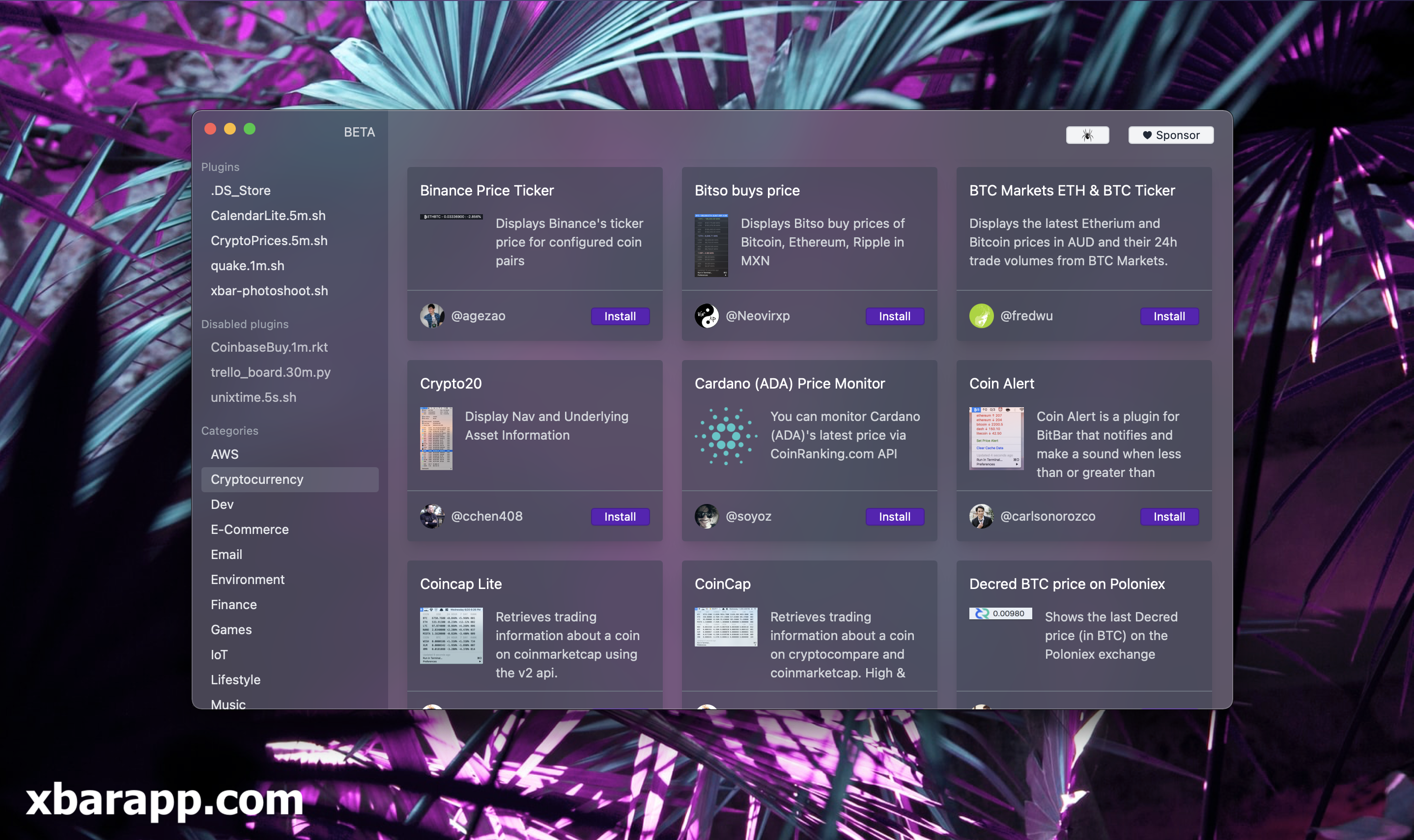Viewport: 1414px width, 840px height.
Task: Click author name @soyoz
Action: [748, 516]
